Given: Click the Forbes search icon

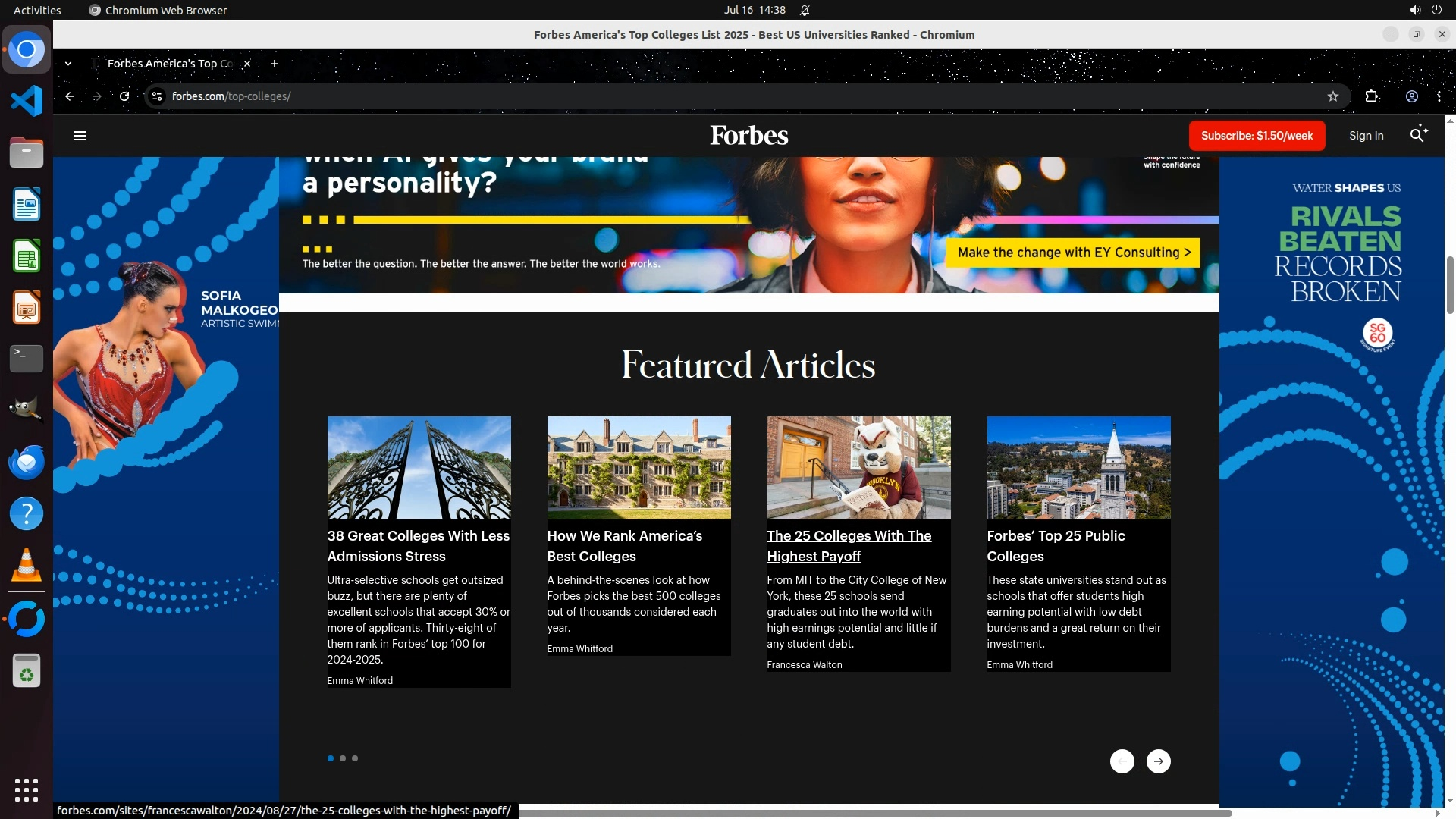Looking at the screenshot, I should pyautogui.click(x=1417, y=135).
